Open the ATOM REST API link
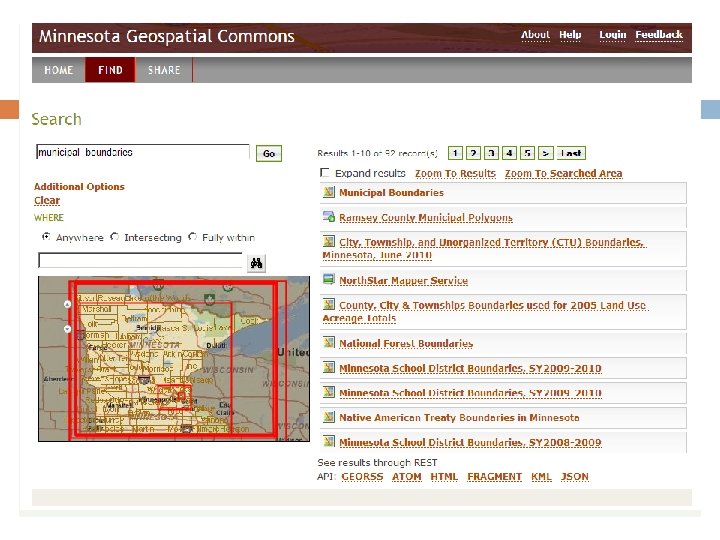The width and height of the screenshot is (720, 540). (406, 477)
